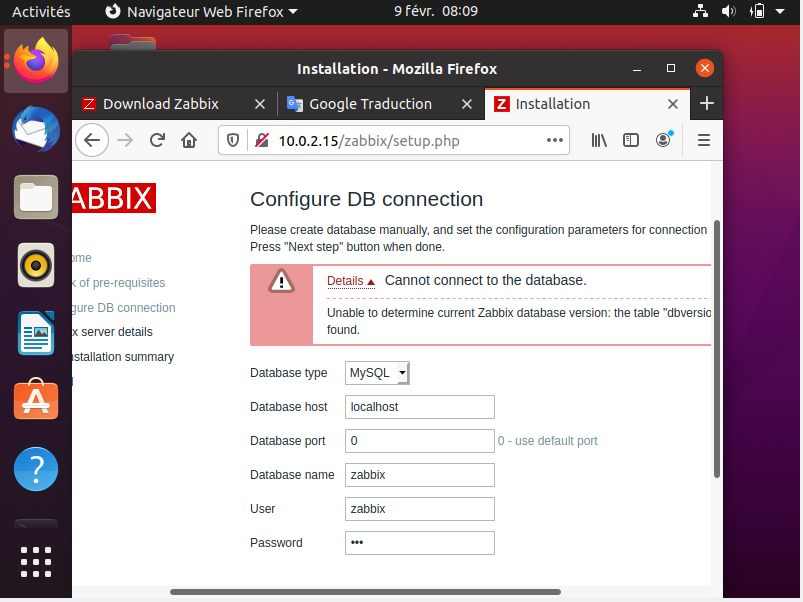Image resolution: width=803 pixels, height=602 pixels.
Task: Toggle the sidebar view icon
Action: point(630,140)
